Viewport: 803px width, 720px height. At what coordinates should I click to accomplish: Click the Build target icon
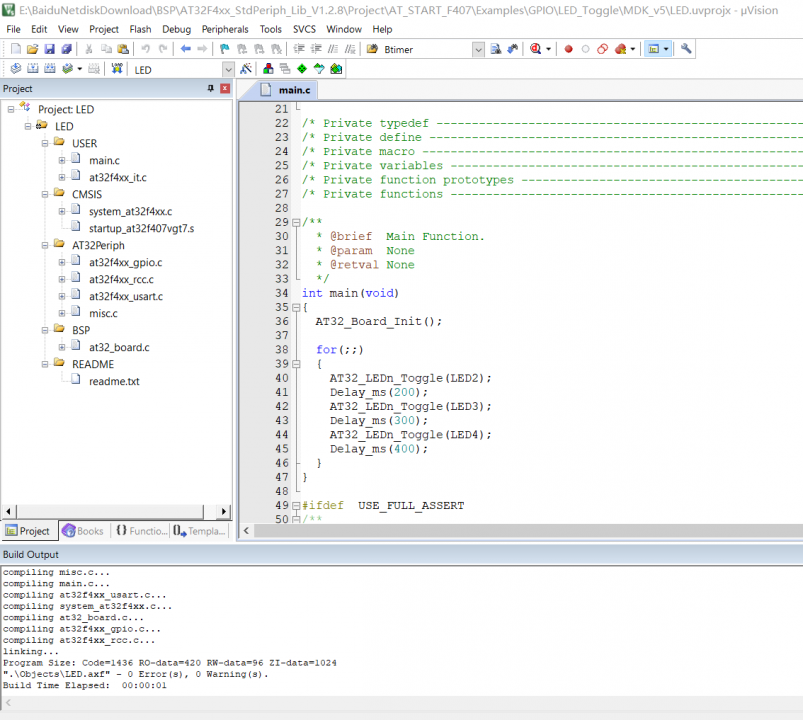coord(33,69)
